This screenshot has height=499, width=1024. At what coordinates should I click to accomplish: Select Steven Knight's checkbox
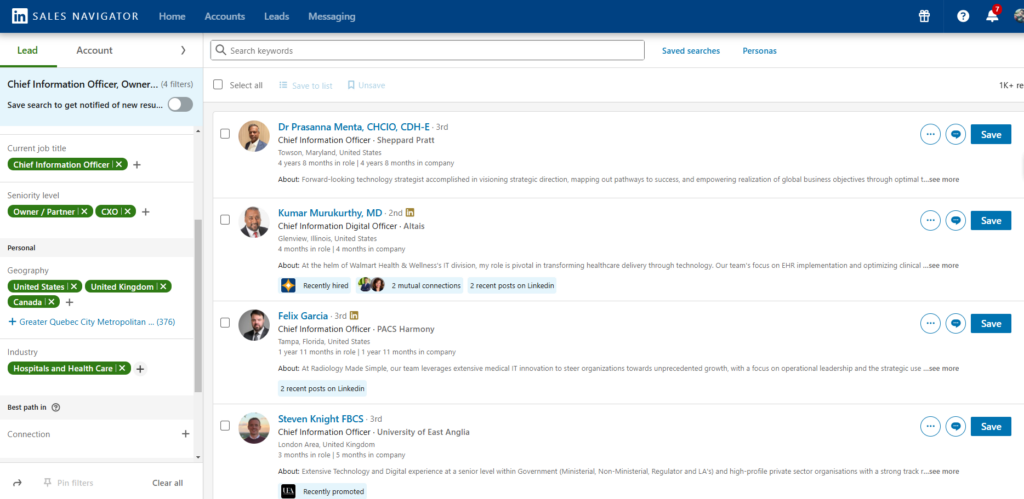pos(225,426)
